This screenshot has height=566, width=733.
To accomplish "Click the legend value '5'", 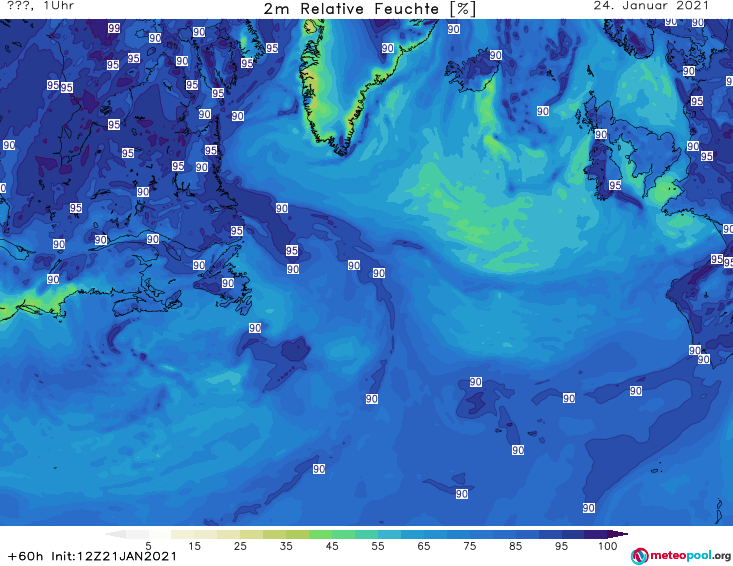I will click(148, 546).
